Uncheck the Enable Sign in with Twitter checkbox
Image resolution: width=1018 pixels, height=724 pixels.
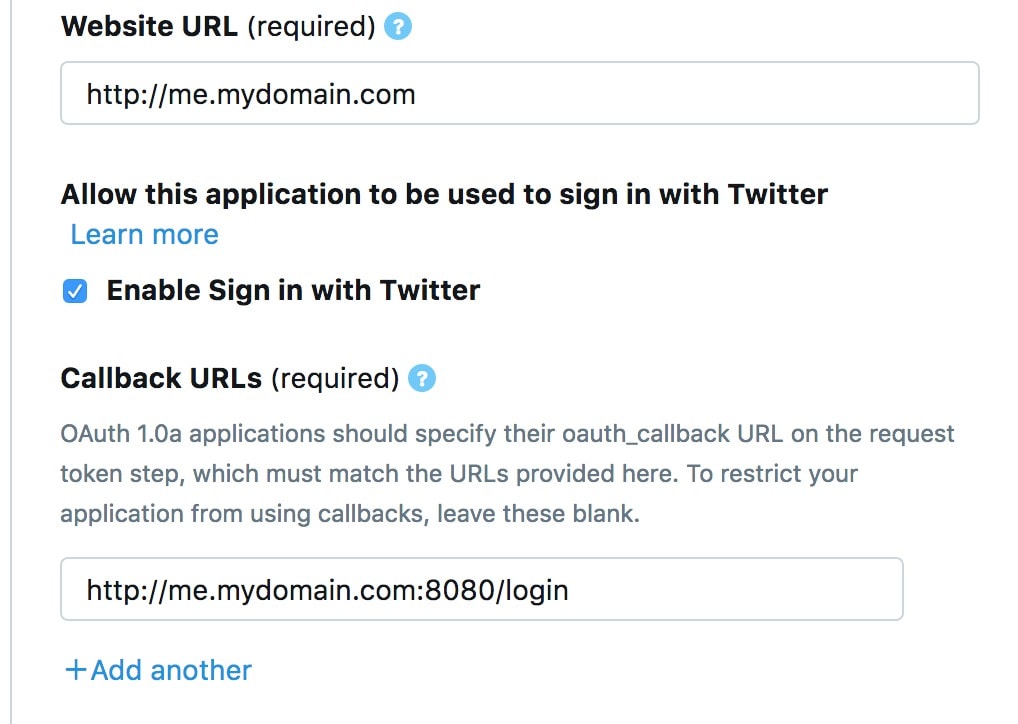[x=75, y=291]
